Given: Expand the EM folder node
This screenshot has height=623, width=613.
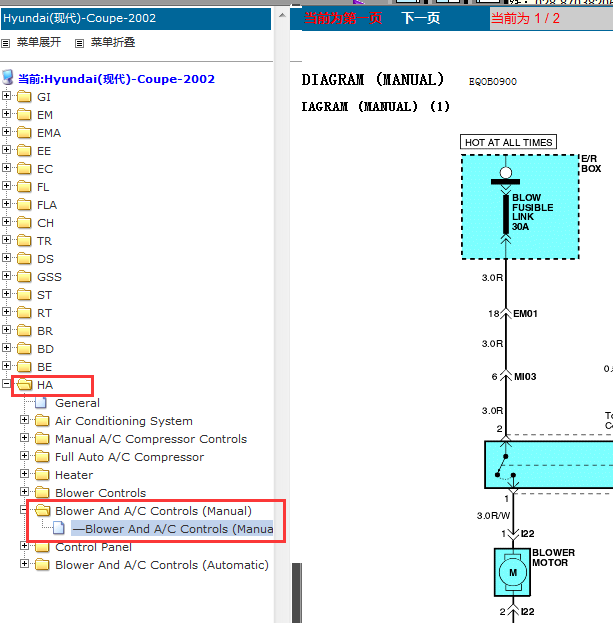Looking at the screenshot, I should [x=6, y=114].
